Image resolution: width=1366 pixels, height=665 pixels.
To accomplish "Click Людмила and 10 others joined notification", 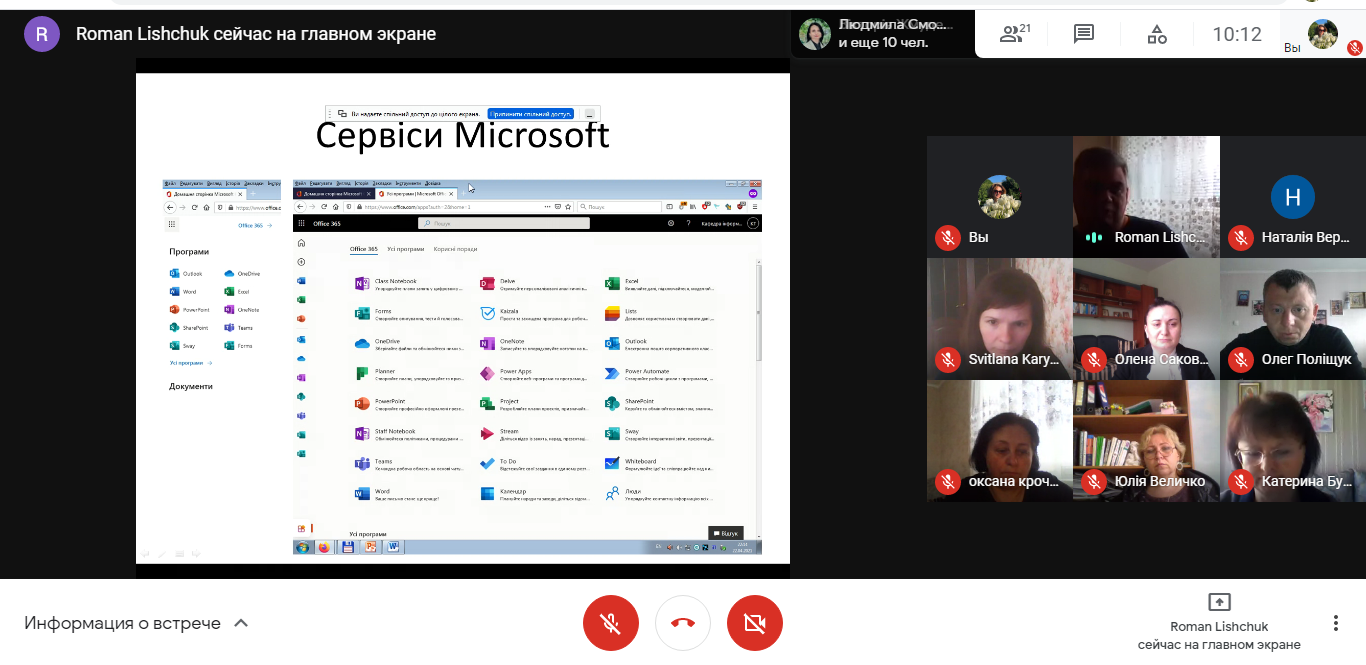I will pyautogui.click(x=882, y=34).
